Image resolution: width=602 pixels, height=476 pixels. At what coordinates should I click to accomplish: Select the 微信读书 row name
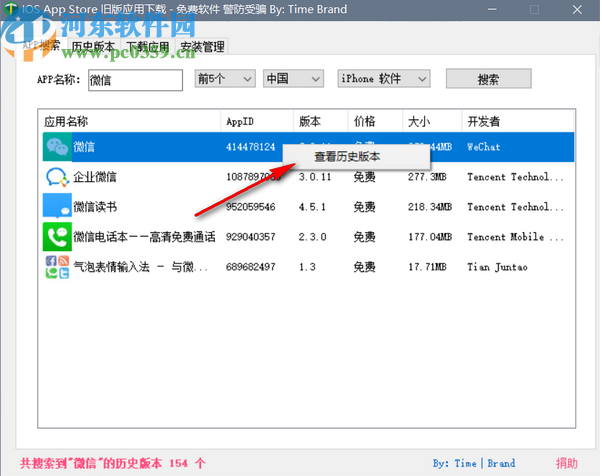(x=95, y=207)
